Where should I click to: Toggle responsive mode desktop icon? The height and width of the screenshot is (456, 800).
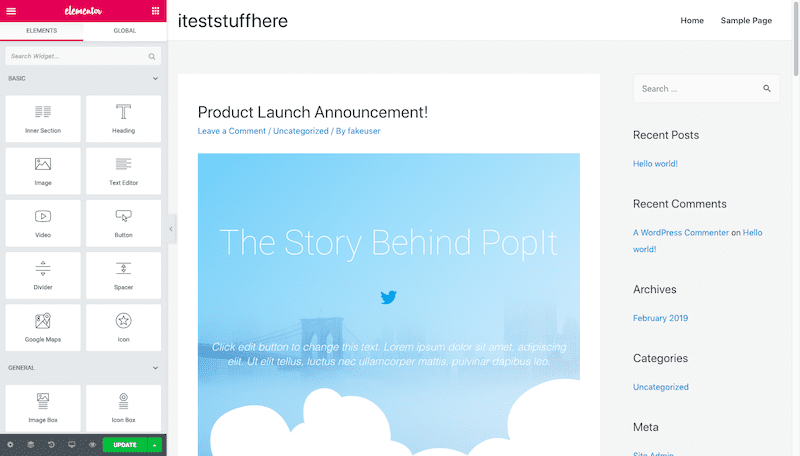coord(72,445)
